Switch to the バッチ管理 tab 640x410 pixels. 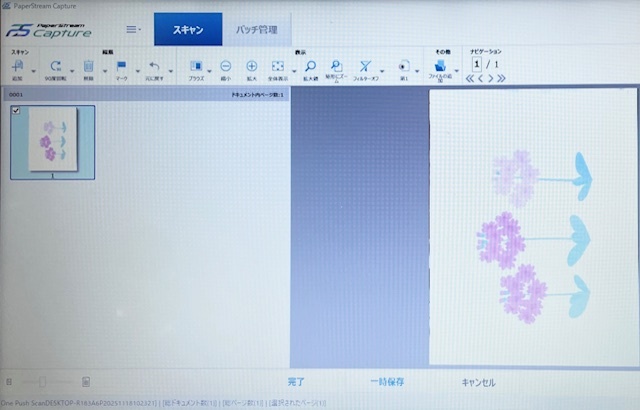pos(257,29)
